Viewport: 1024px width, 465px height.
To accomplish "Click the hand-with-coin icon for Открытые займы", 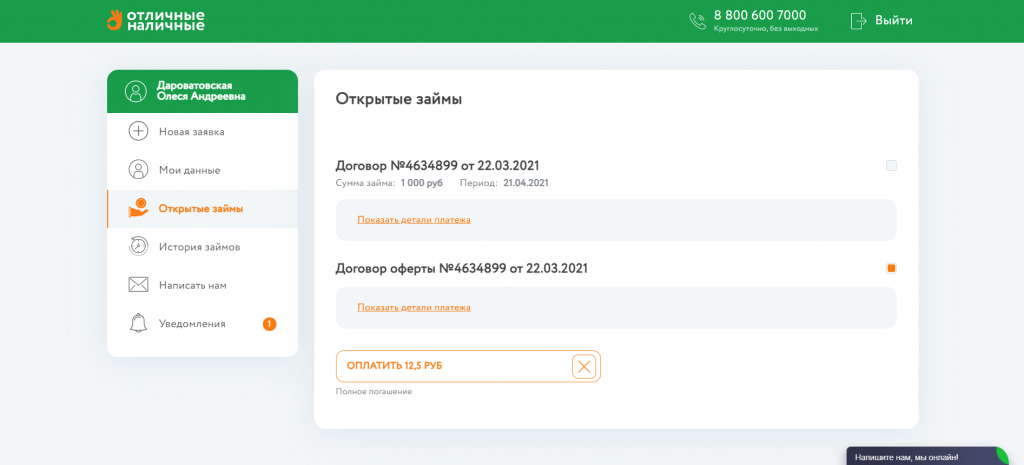I will [138, 208].
